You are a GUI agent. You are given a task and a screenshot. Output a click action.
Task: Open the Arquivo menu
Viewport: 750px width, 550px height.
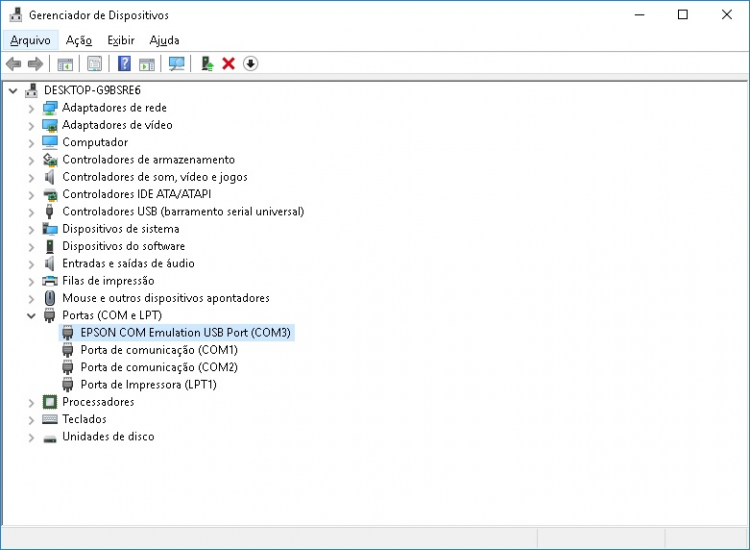[x=31, y=40]
